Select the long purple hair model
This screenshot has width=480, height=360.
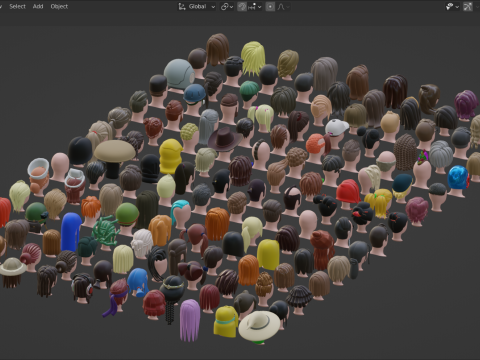[x=190, y=320]
